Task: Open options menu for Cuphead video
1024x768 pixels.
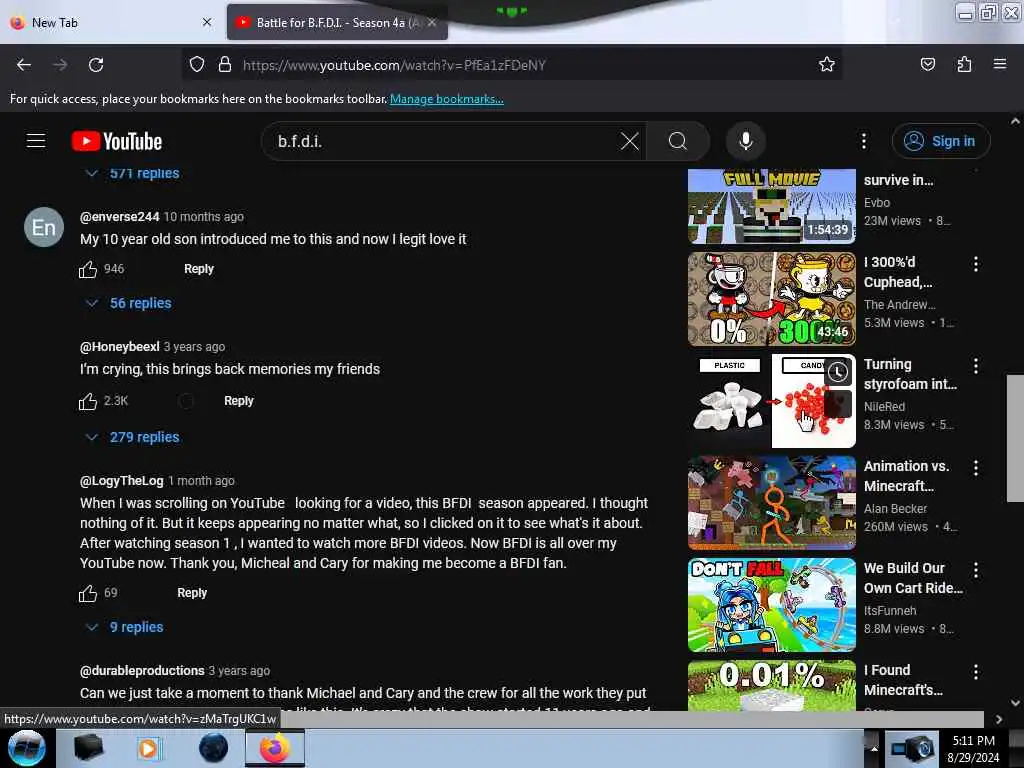Action: pos(976,264)
